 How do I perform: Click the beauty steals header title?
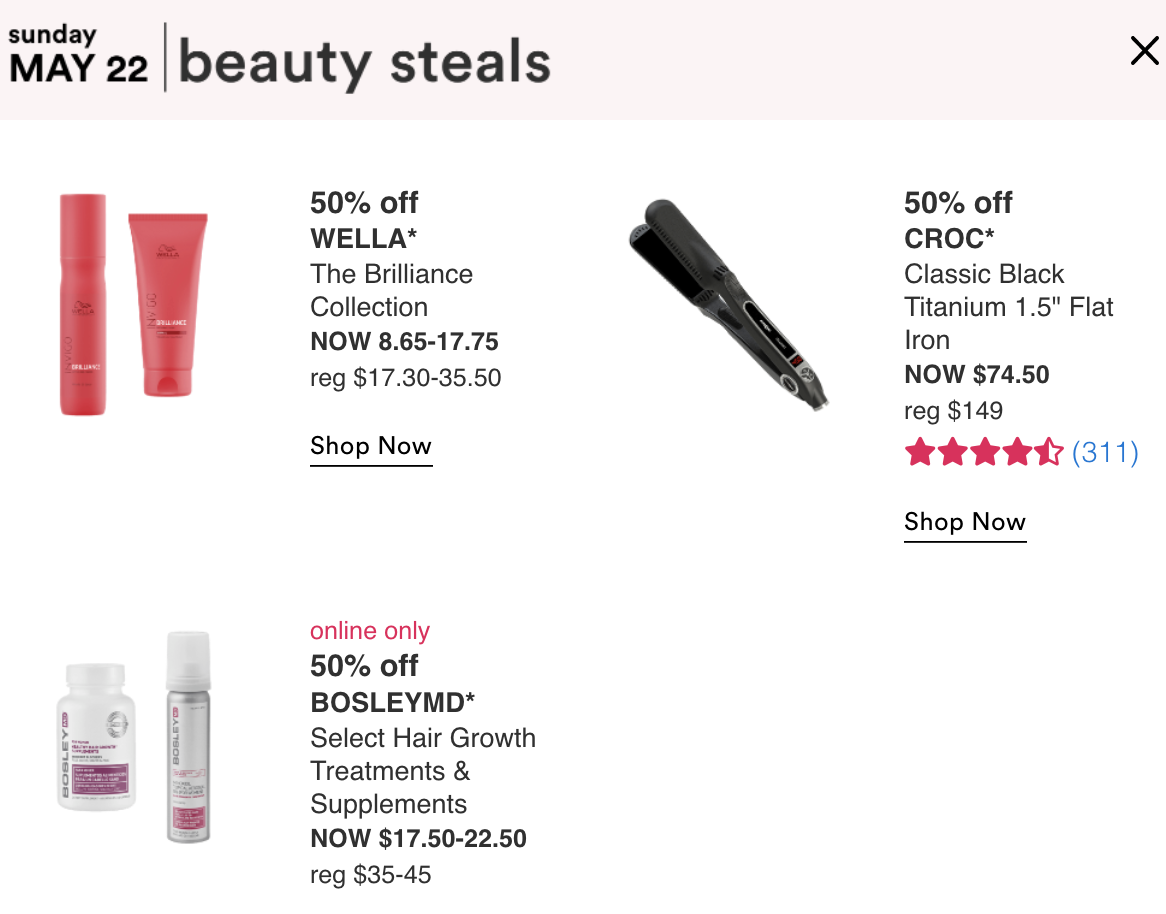click(364, 62)
